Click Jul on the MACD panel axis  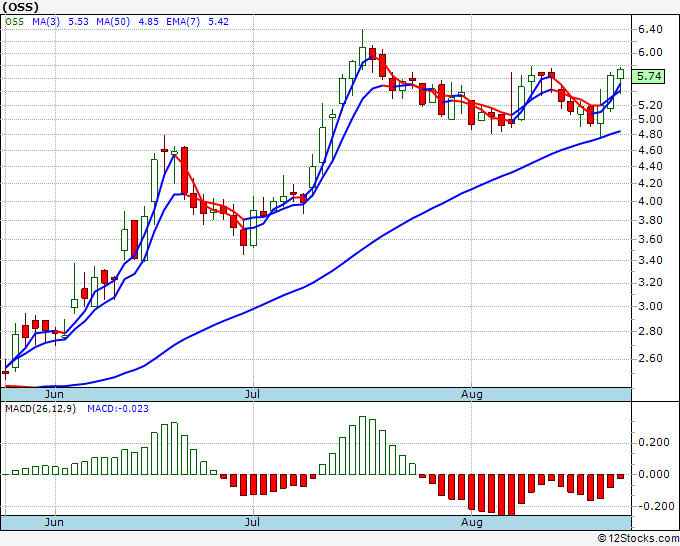pos(252,522)
